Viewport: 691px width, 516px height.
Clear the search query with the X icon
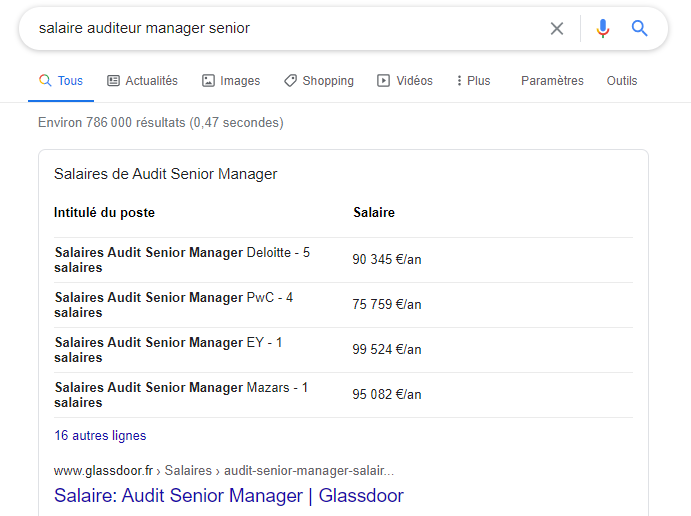click(557, 29)
